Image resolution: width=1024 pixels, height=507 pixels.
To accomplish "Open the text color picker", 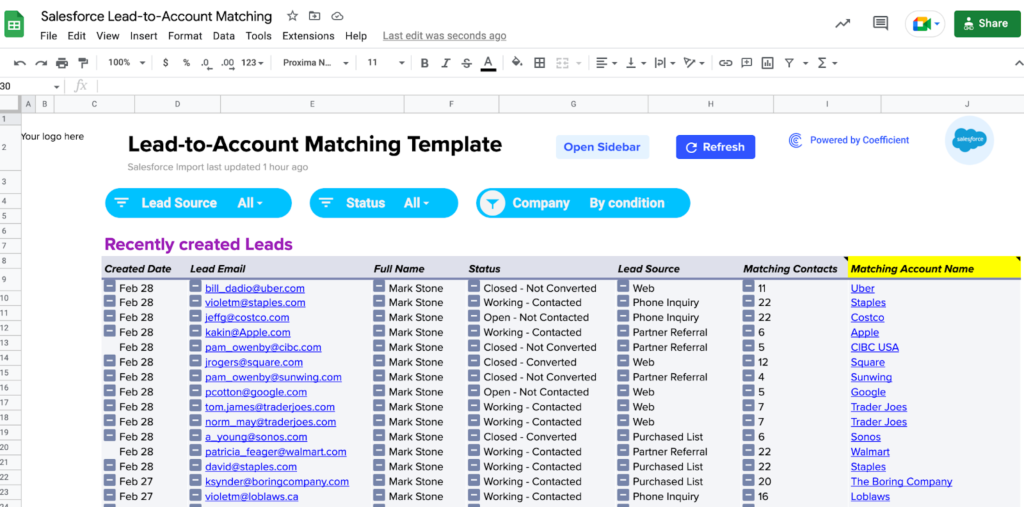I will pyautogui.click(x=487, y=63).
